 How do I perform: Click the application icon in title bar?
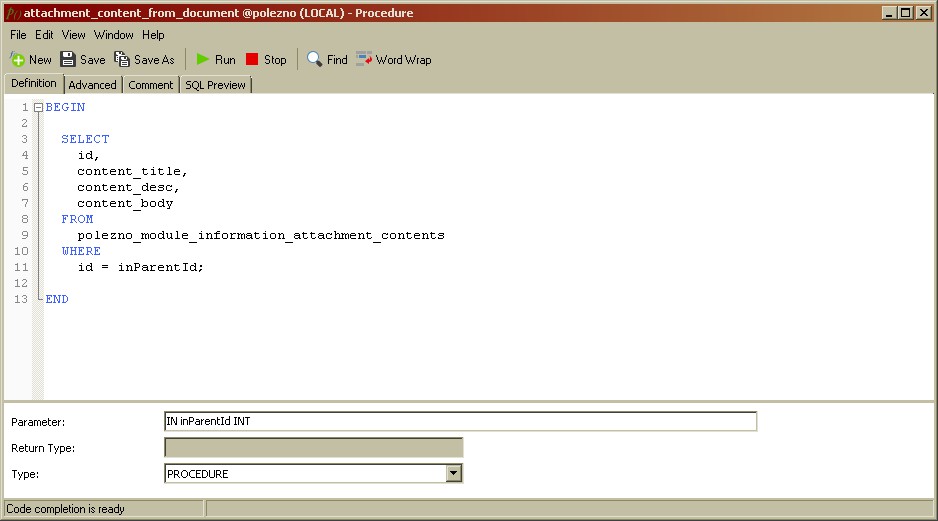[13, 13]
